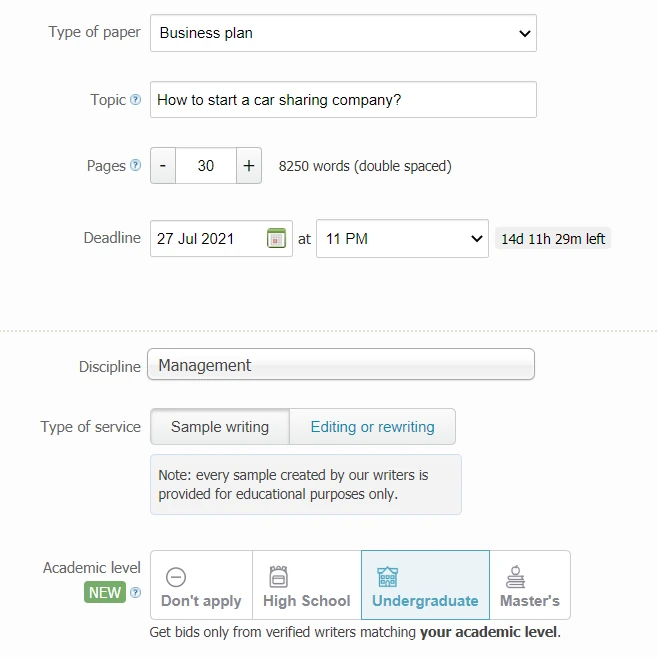This screenshot has width=658, height=657.
Task: Click the High School backpack icon
Action: tap(279, 577)
